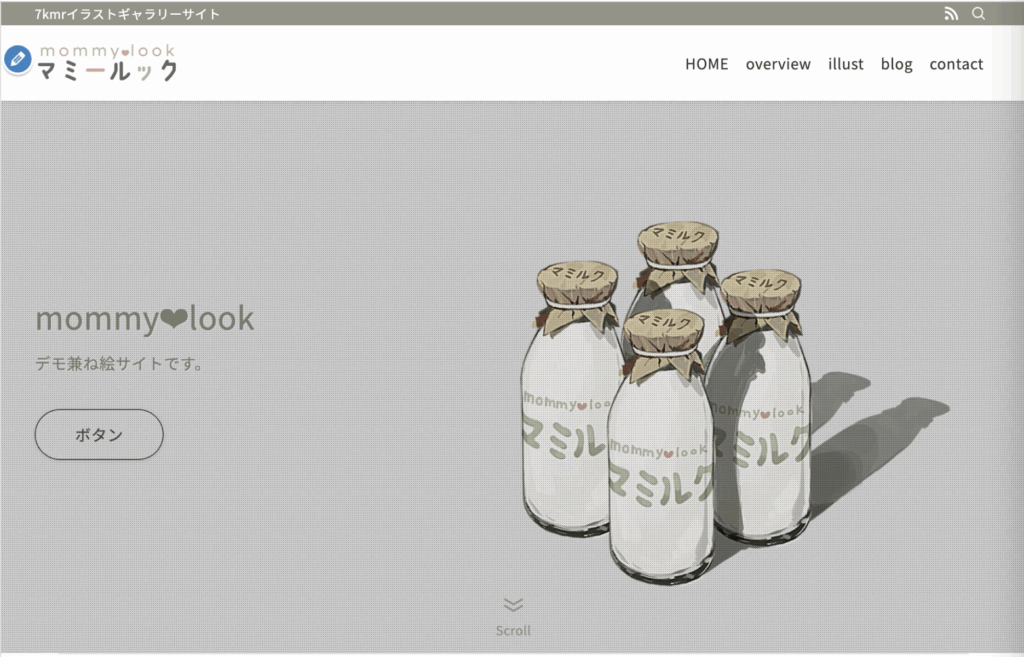Click the Scroll double-chevron down icon

513,605
